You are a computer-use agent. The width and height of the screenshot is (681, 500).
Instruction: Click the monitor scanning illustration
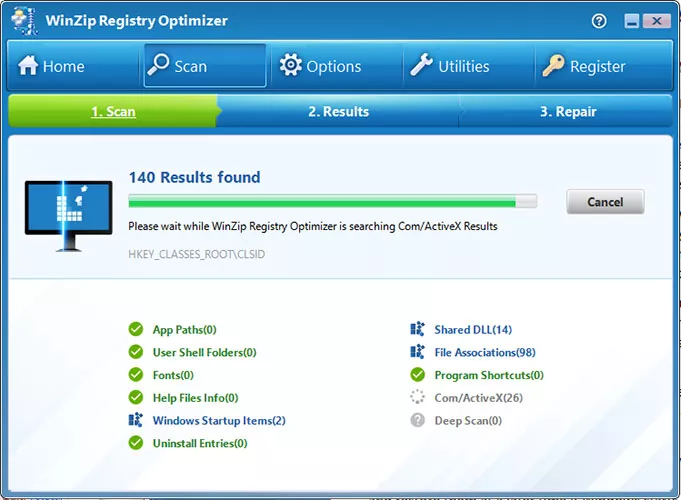tap(69, 216)
